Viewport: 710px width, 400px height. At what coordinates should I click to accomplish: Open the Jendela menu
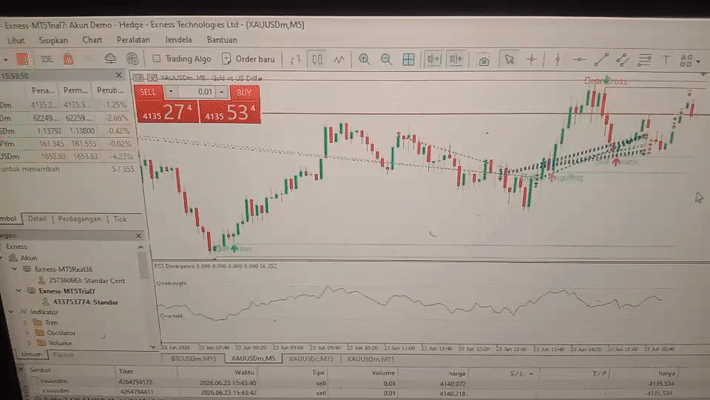(178, 40)
